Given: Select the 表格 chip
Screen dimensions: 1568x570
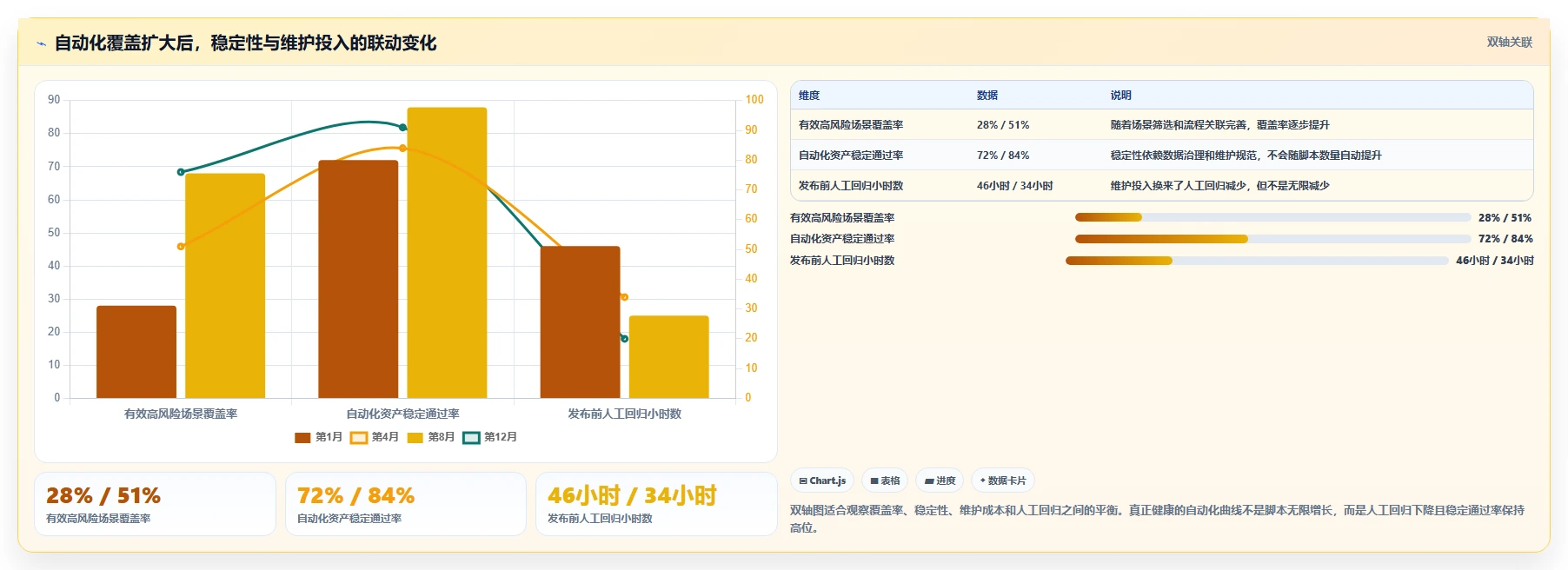Looking at the screenshot, I should (x=885, y=481).
